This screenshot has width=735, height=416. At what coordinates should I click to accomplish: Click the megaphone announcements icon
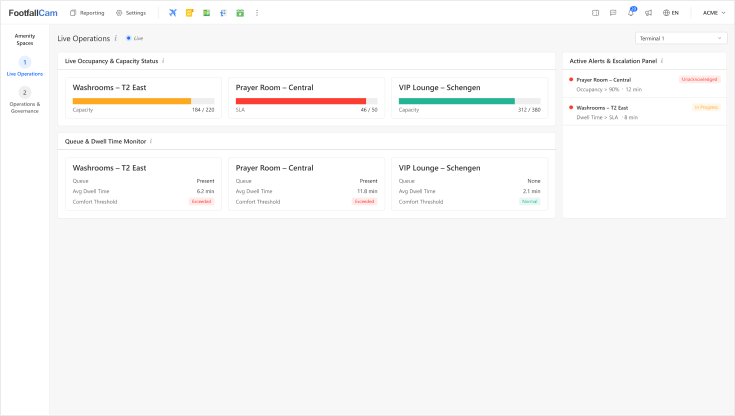649,13
